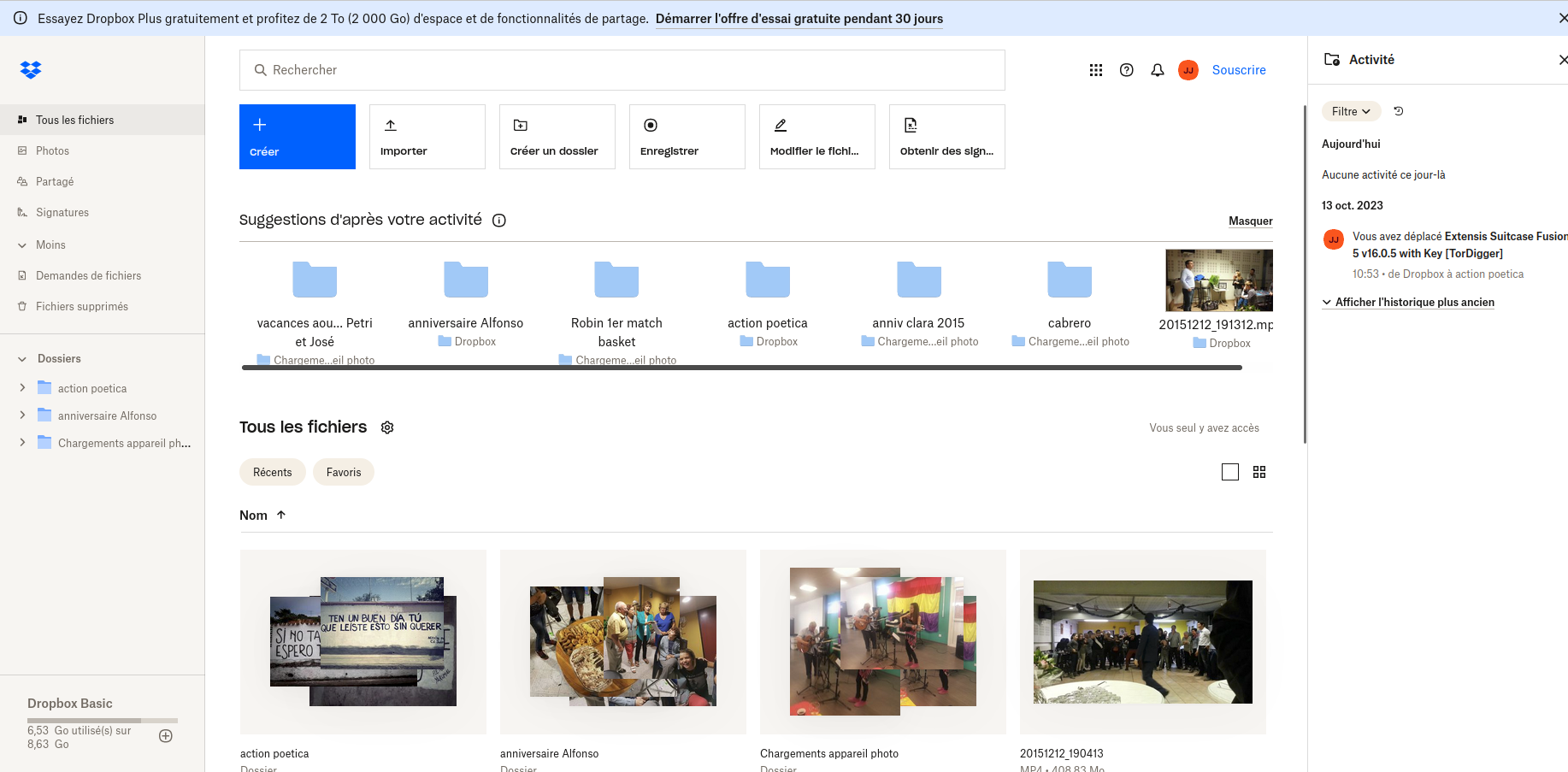1568x772 pixels.
Task: Expand anniversaire Alfonso folder in sidebar tree
Action: pos(22,415)
